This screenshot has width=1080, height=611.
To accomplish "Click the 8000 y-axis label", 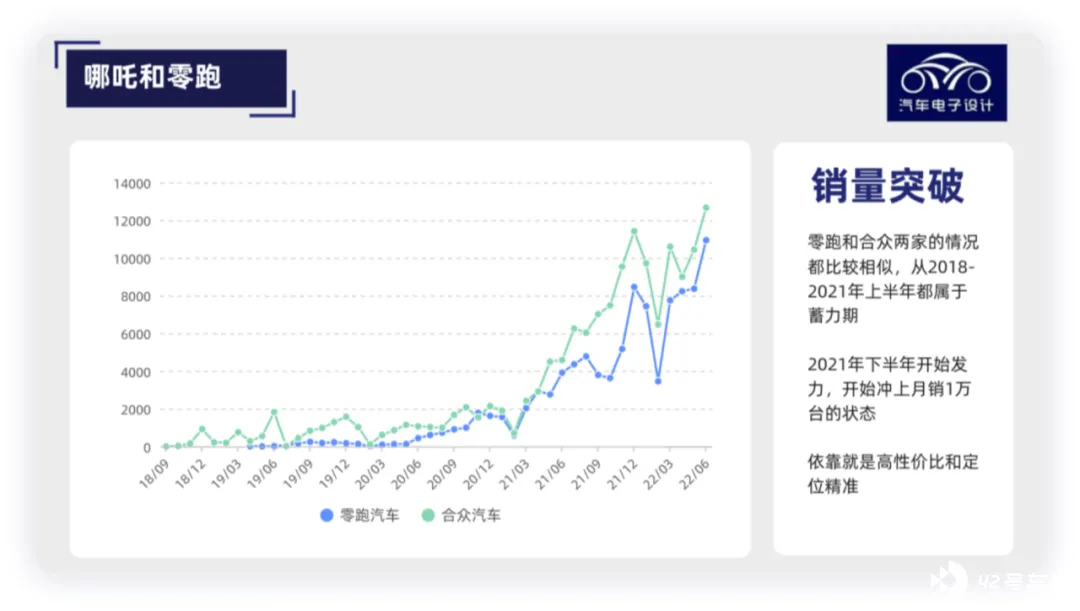I will 136,297.
